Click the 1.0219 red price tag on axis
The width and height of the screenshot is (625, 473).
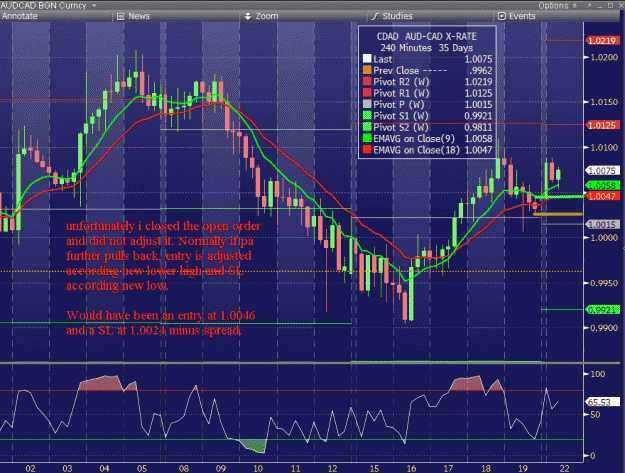(x=602, y=41)
